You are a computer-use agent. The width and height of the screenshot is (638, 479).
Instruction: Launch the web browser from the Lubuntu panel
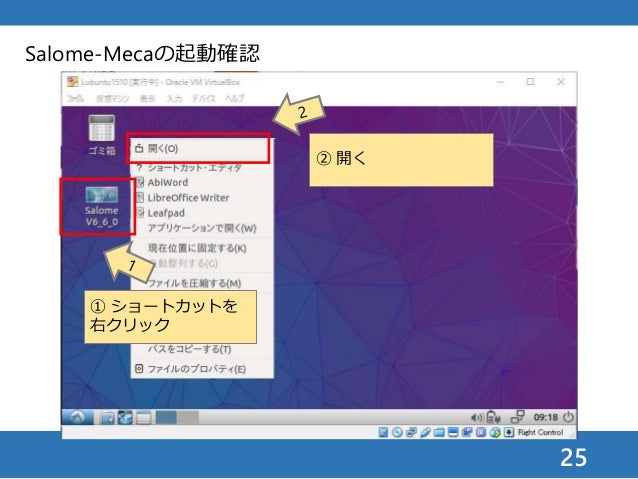point(125,418)
